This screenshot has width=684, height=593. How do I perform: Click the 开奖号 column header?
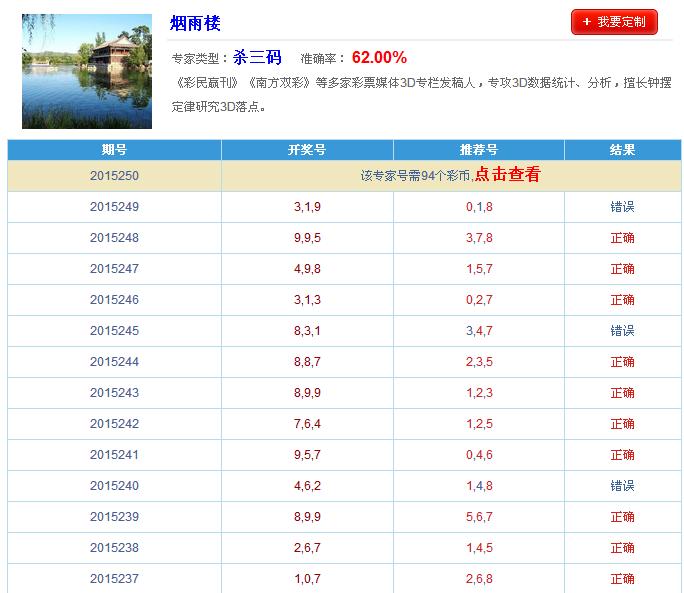[x=307, y=150]
